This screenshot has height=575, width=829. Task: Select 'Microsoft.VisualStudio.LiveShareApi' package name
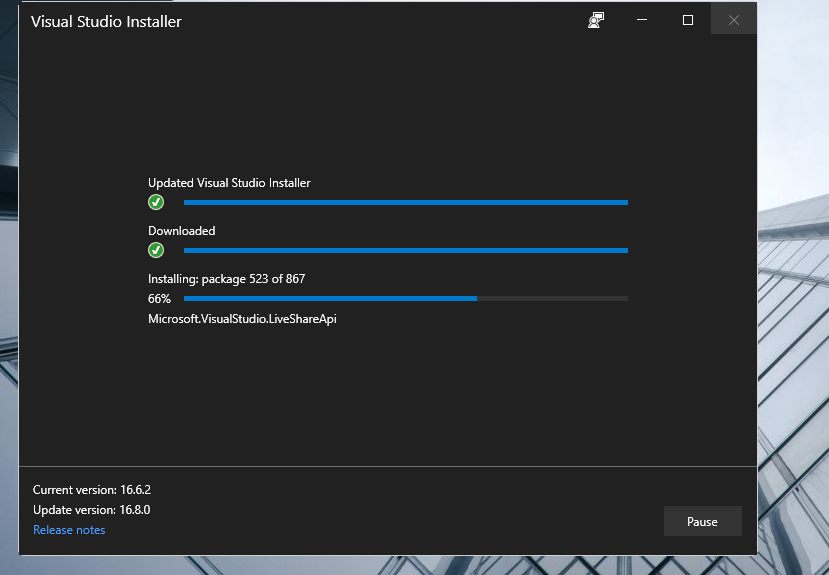(242, 319)
